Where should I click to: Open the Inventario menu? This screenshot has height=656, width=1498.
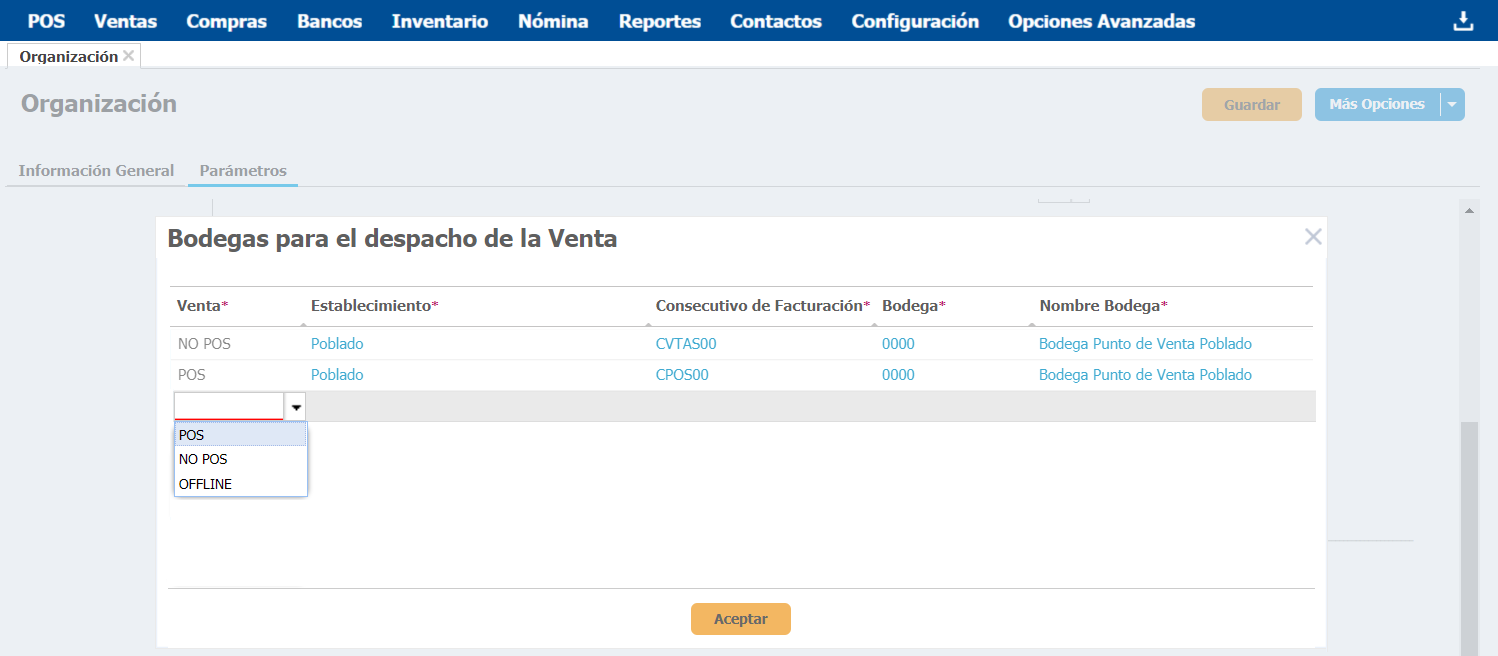click(x=439, y=21)
